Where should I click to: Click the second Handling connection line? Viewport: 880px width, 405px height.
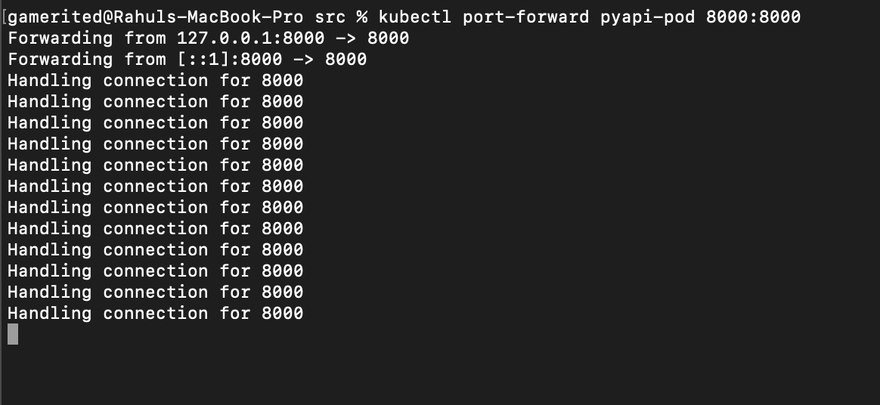pos(155,101)
